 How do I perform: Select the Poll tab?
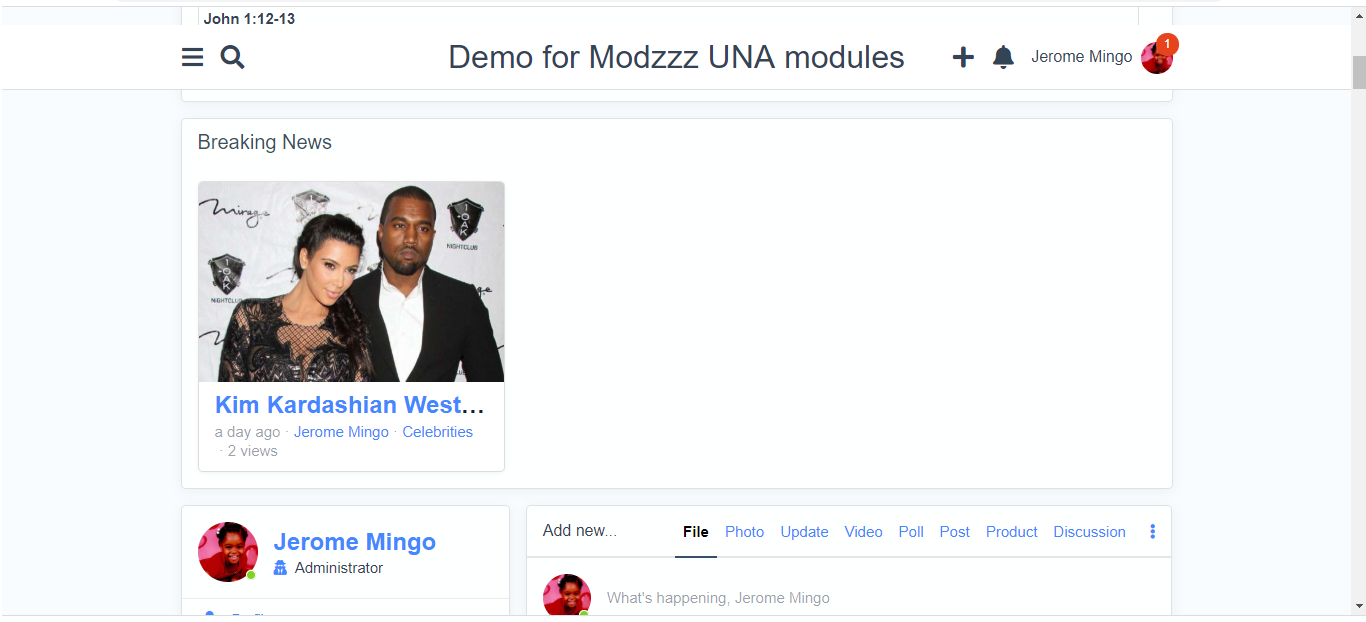coord(911,532)
